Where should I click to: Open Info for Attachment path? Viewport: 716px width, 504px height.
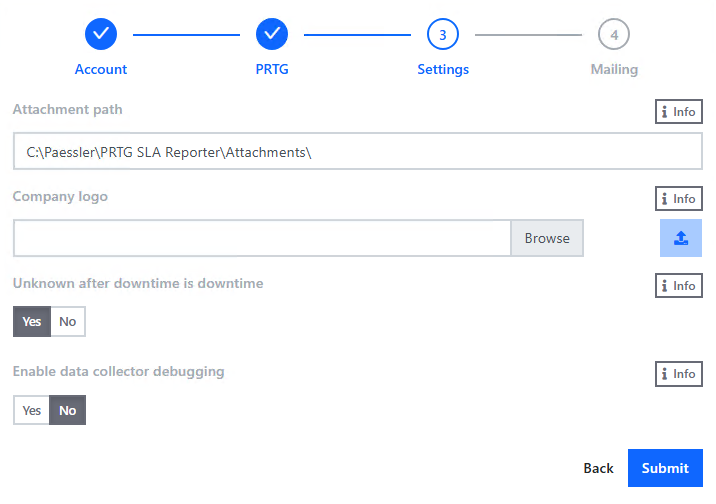(x=679, y=111)
